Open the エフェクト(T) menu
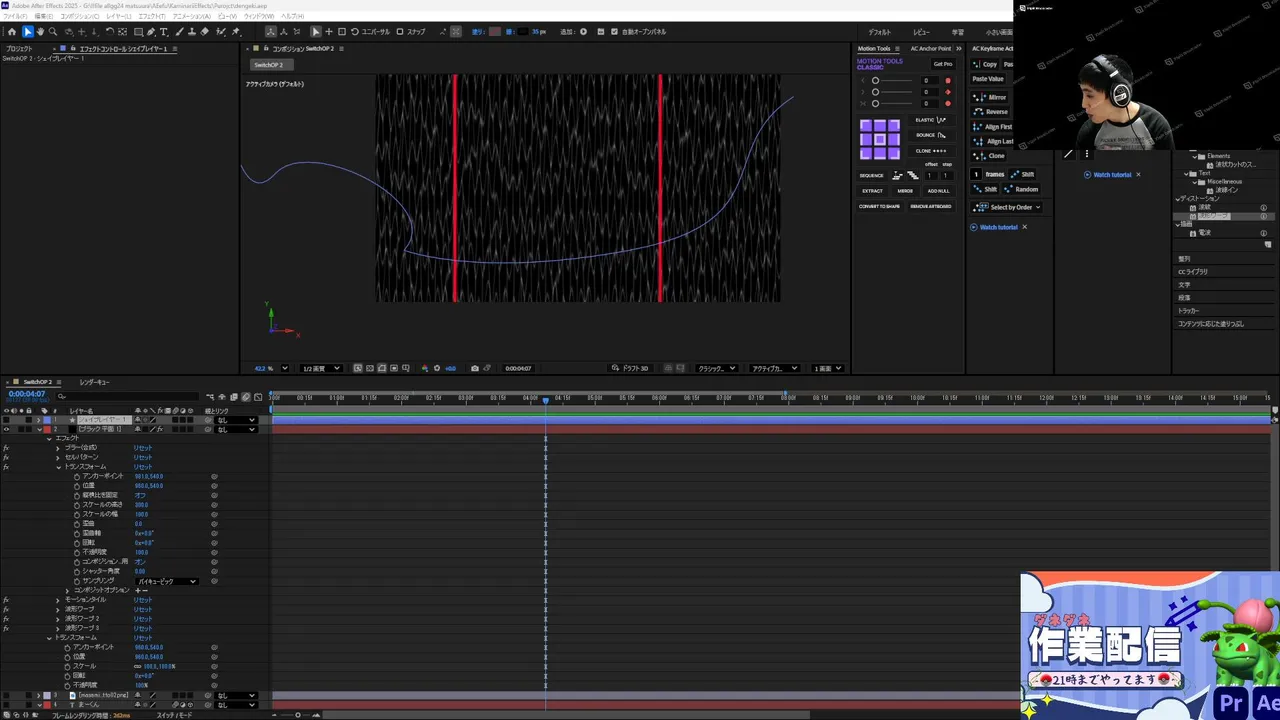 click(152, 17)
